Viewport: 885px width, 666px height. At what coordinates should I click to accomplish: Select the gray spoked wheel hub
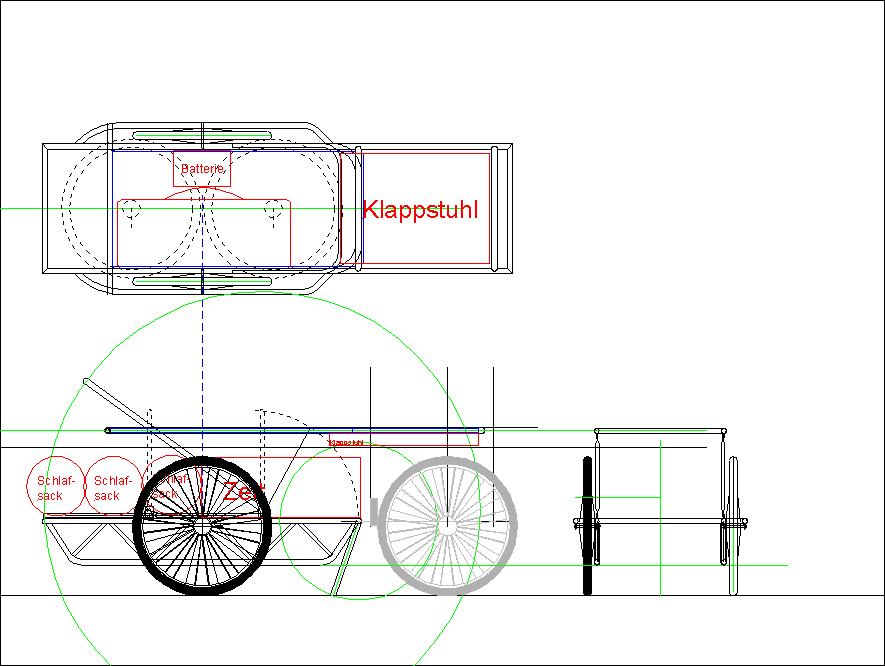point(447,524)
